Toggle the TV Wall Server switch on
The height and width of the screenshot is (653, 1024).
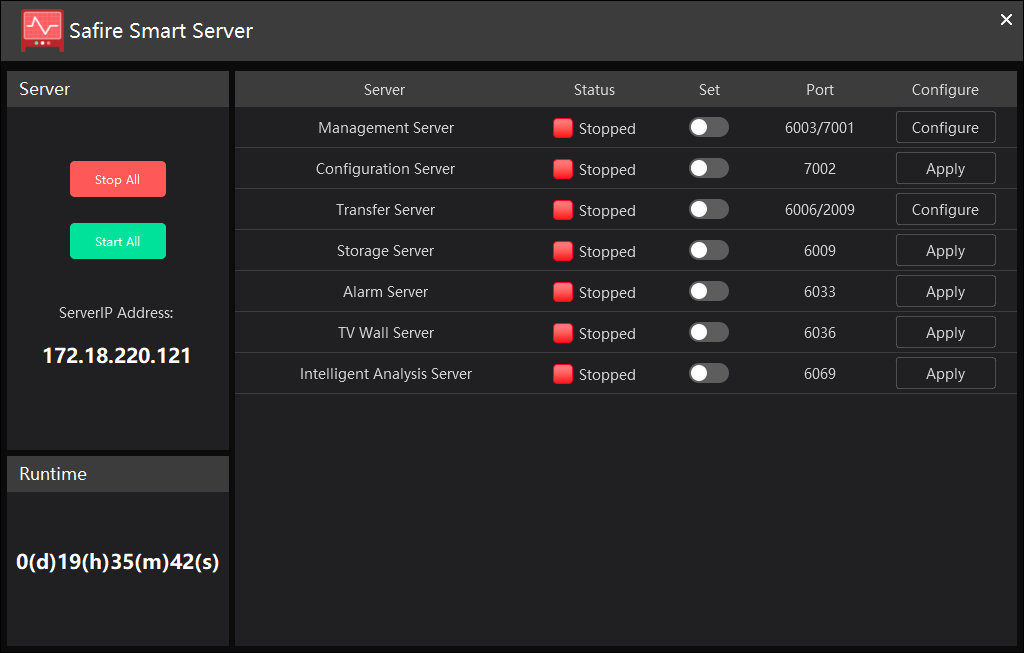coord(708,331)
